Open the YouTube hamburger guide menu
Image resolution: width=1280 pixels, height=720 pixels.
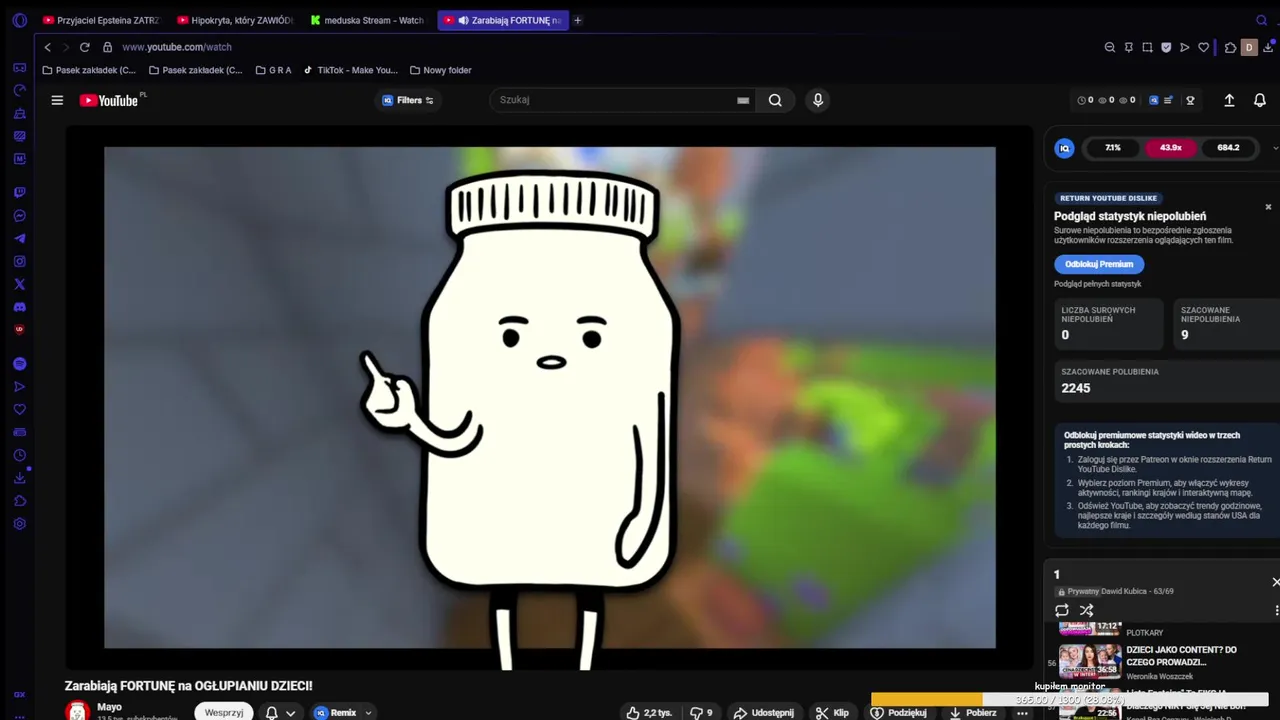[57, 100]
